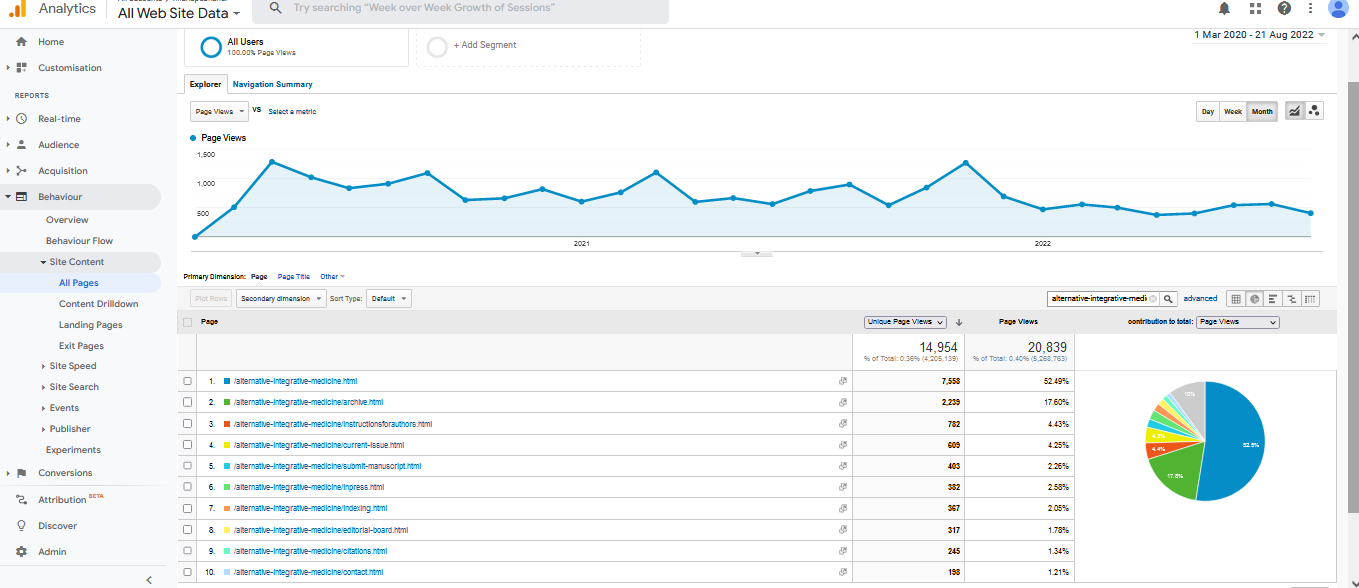The height and width of the screenshot is (588, 1359).
Task: Expand the Unique Page Views column dropdown
Action: point(905,322)
